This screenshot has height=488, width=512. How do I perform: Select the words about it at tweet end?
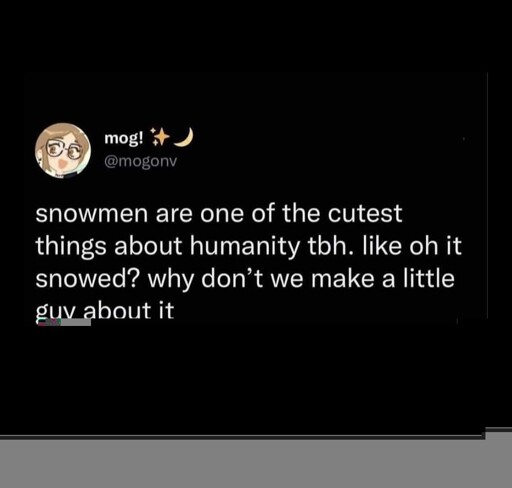coord(128,310)
